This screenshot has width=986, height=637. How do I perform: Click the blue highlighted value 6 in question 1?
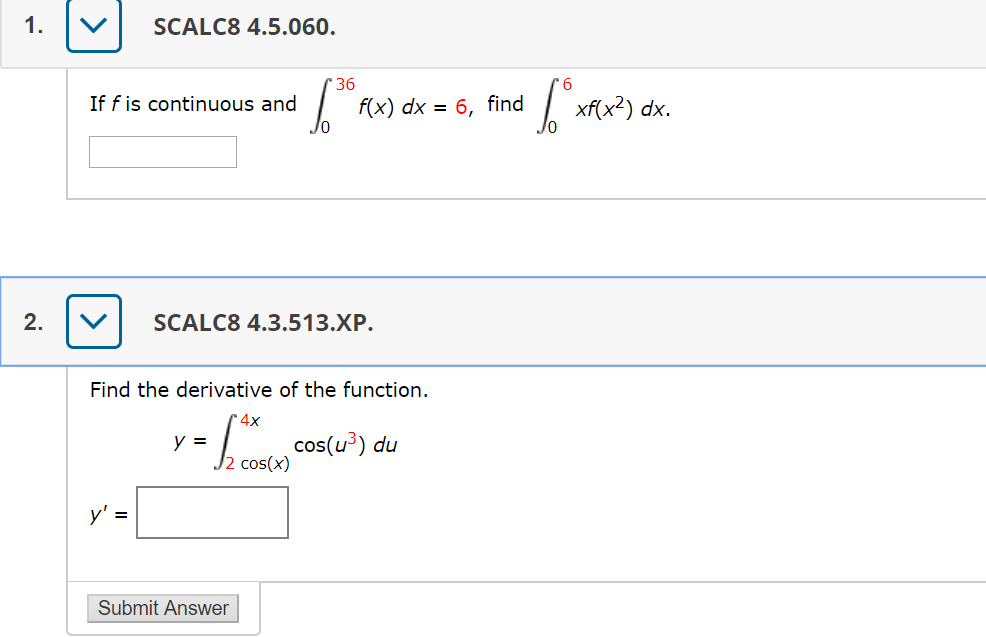point(463,104)
